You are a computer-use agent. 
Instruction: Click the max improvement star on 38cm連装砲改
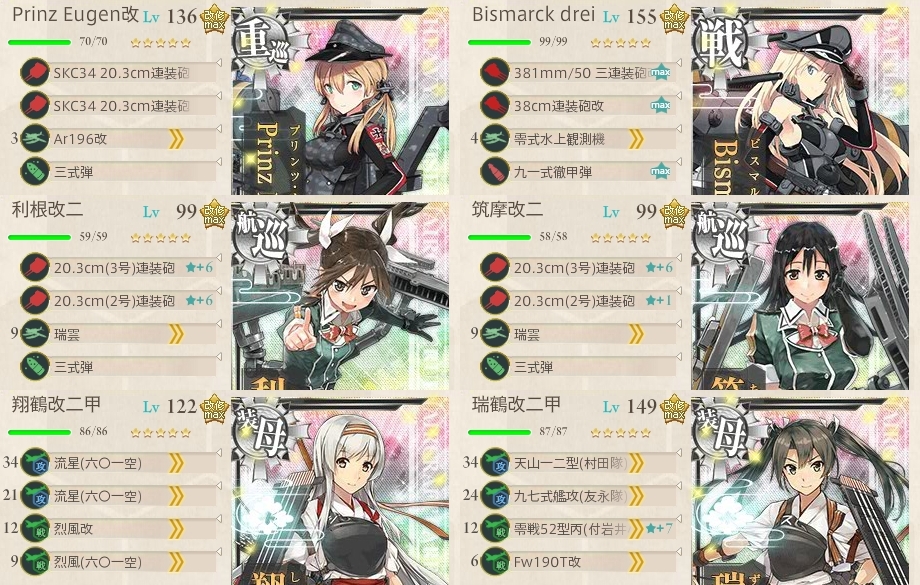(661, 106)
